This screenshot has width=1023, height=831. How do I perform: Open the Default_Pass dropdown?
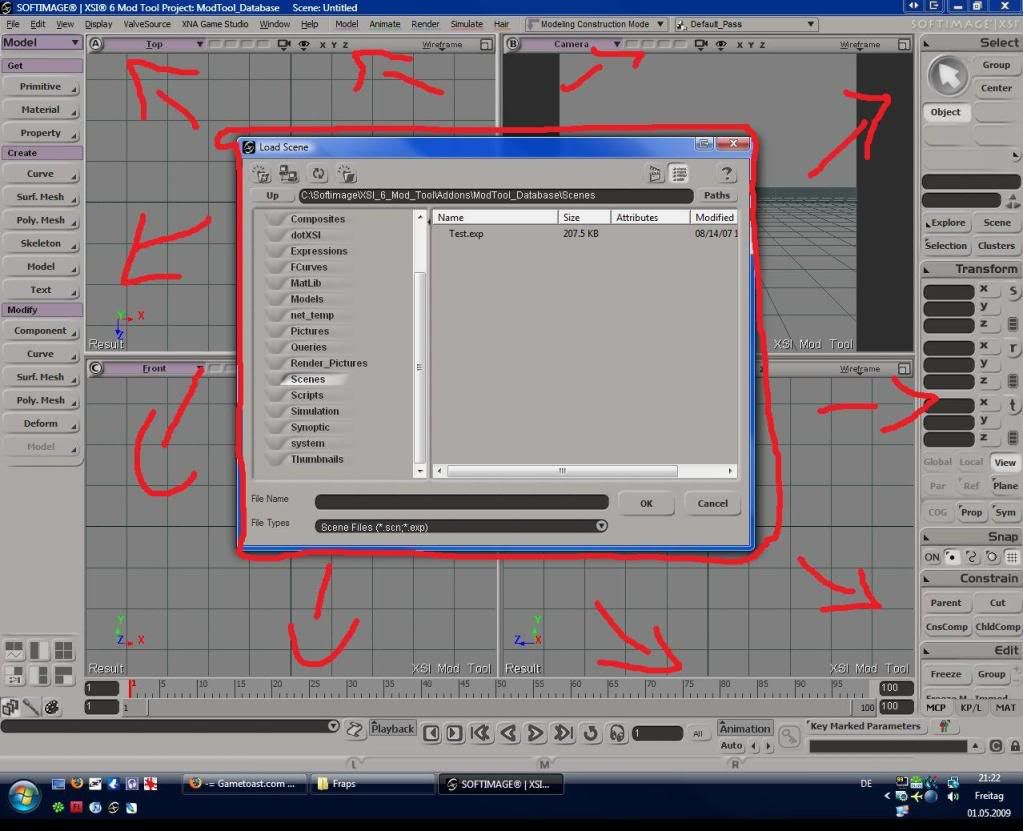click(x=746, y=24)
